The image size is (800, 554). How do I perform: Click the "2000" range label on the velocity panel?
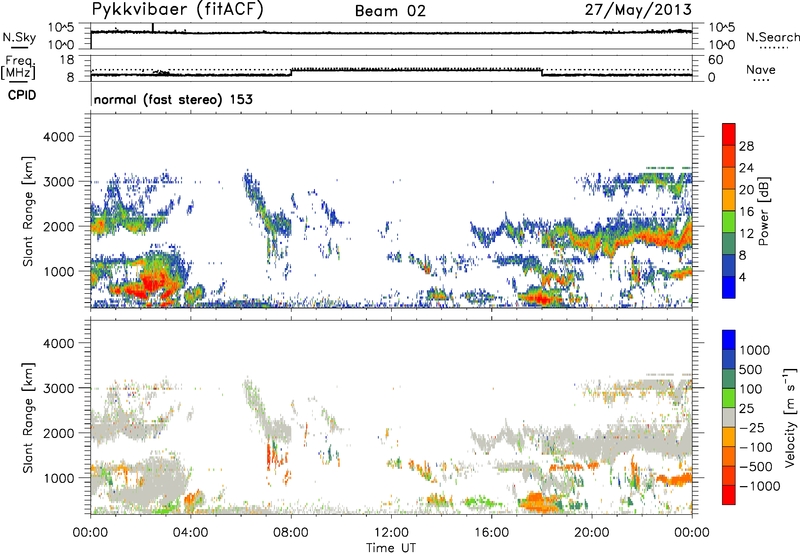point(58,433)
